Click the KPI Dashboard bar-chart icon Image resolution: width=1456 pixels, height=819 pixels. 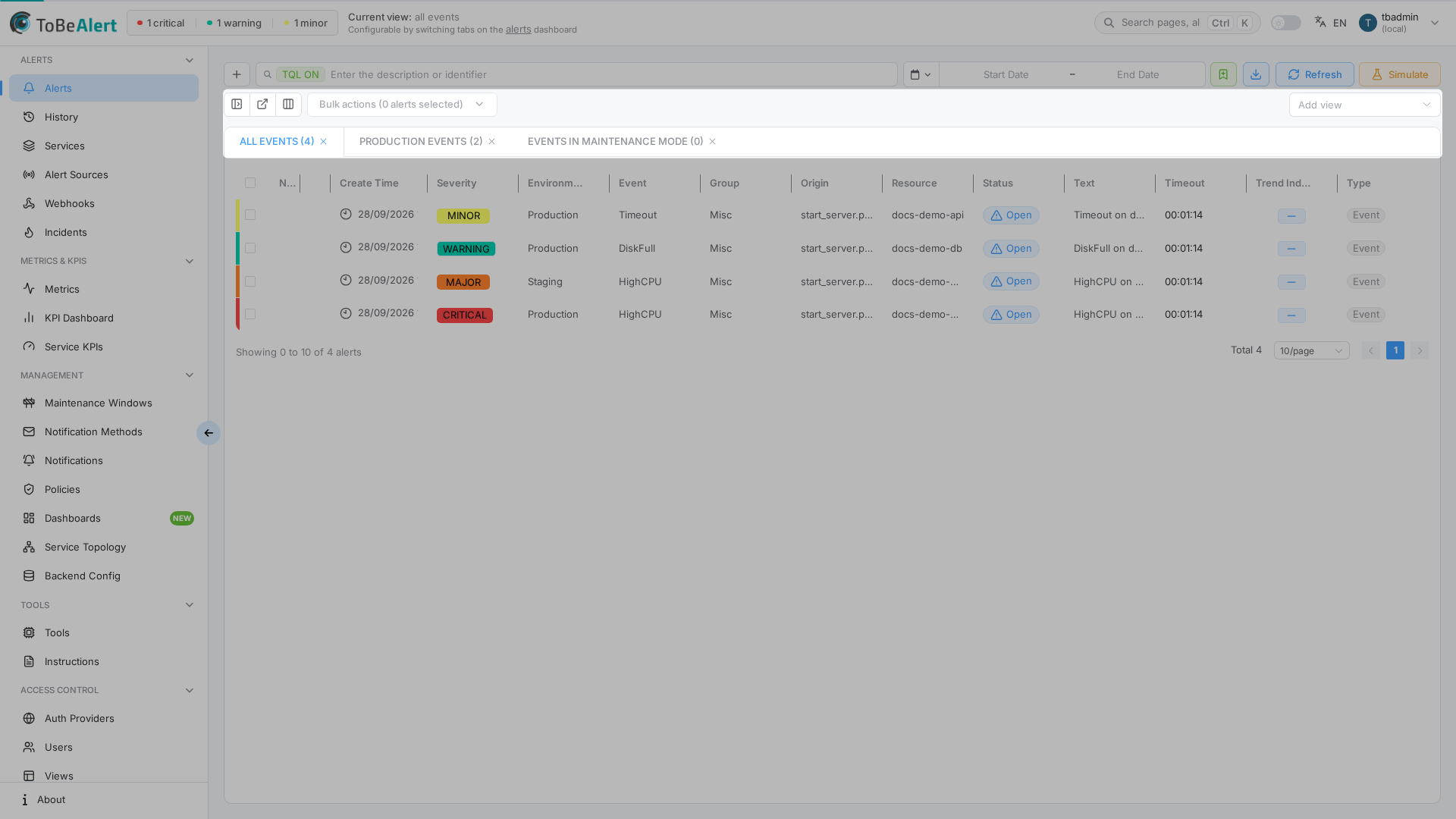pyautogui.click(x=29, y=318)
